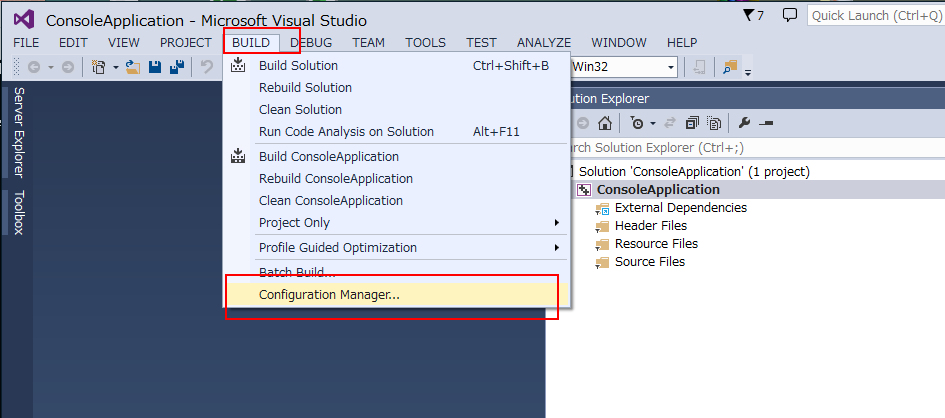The width and height of the screenshot is (945, 418).
Task: Open the WINDOW menu
Action: [619, 43]
